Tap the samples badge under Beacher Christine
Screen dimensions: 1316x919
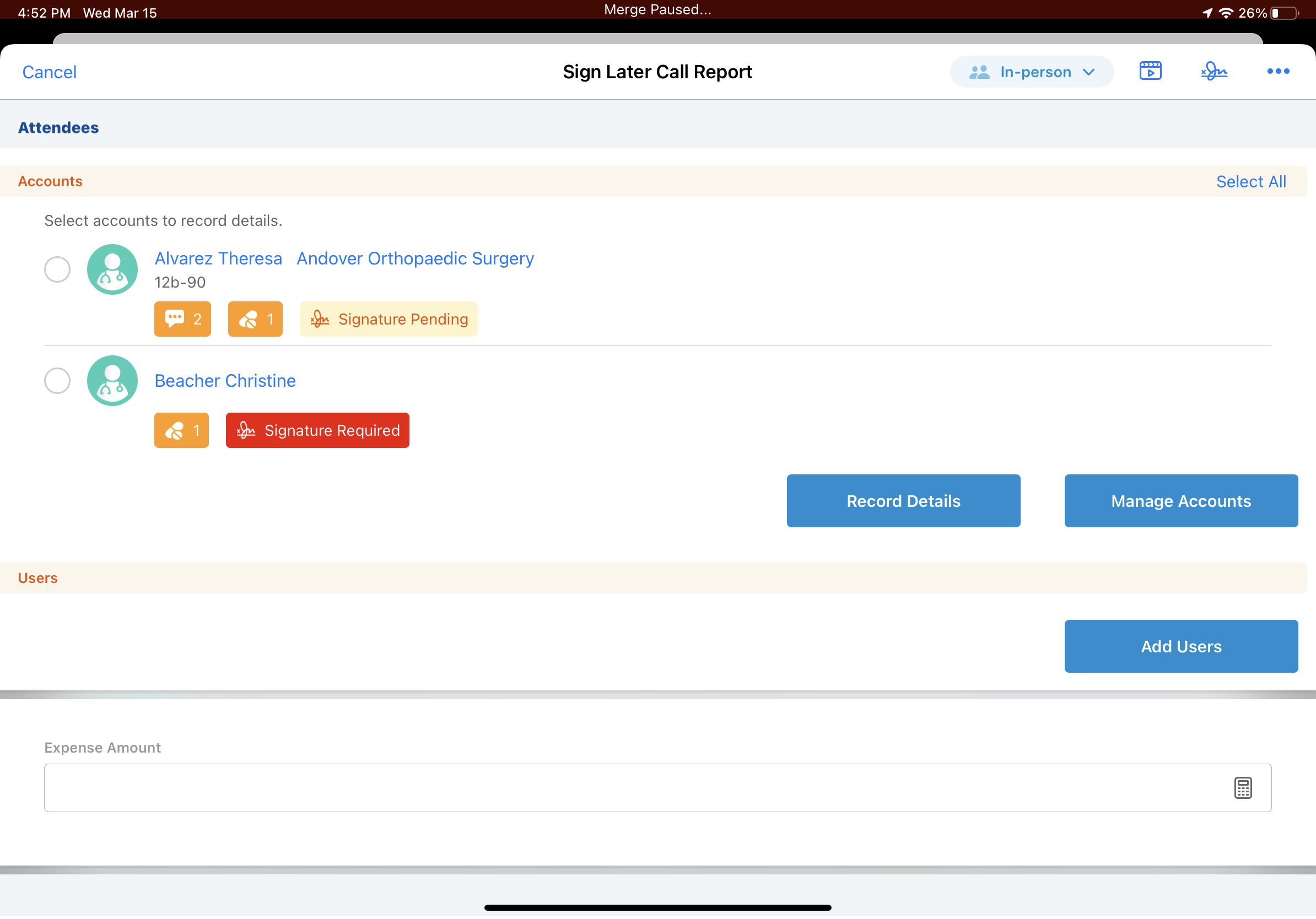(x=181, y=430)
